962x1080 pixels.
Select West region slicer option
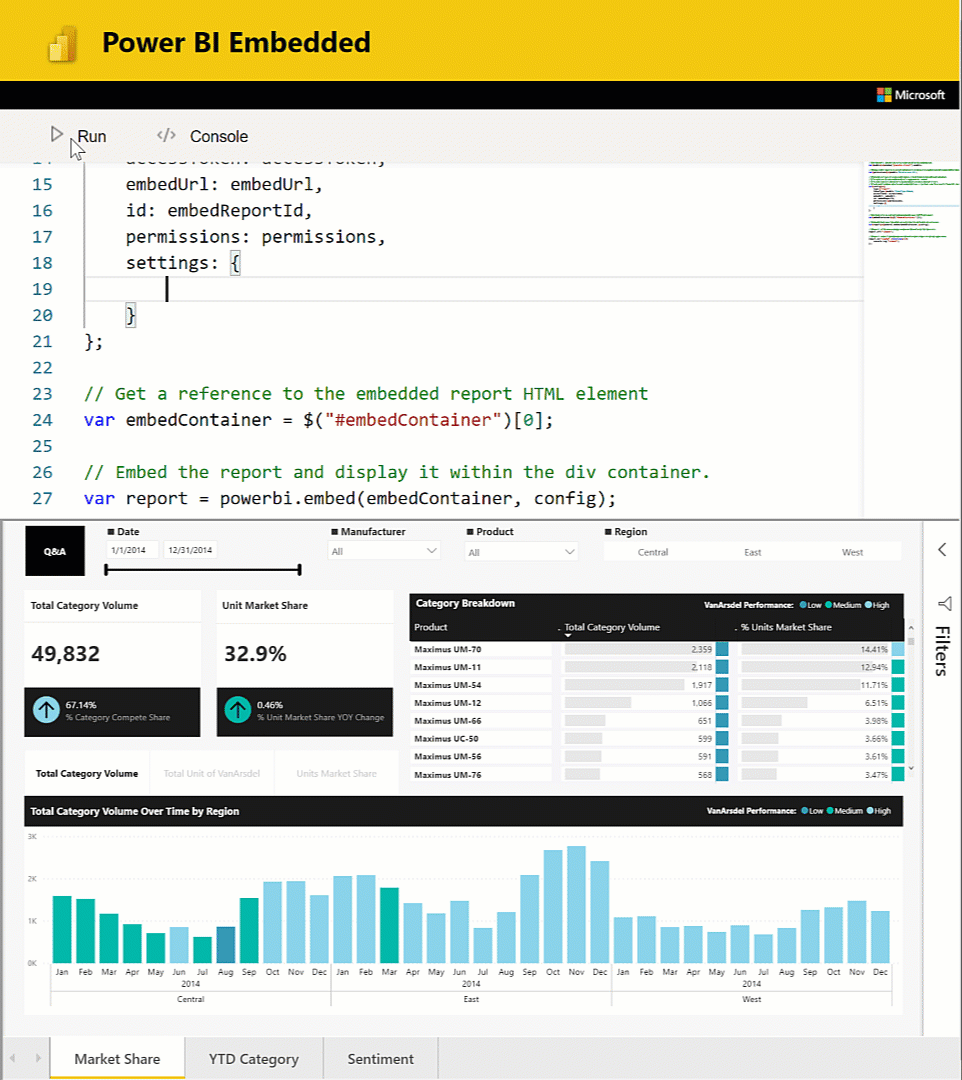[853, 552]
